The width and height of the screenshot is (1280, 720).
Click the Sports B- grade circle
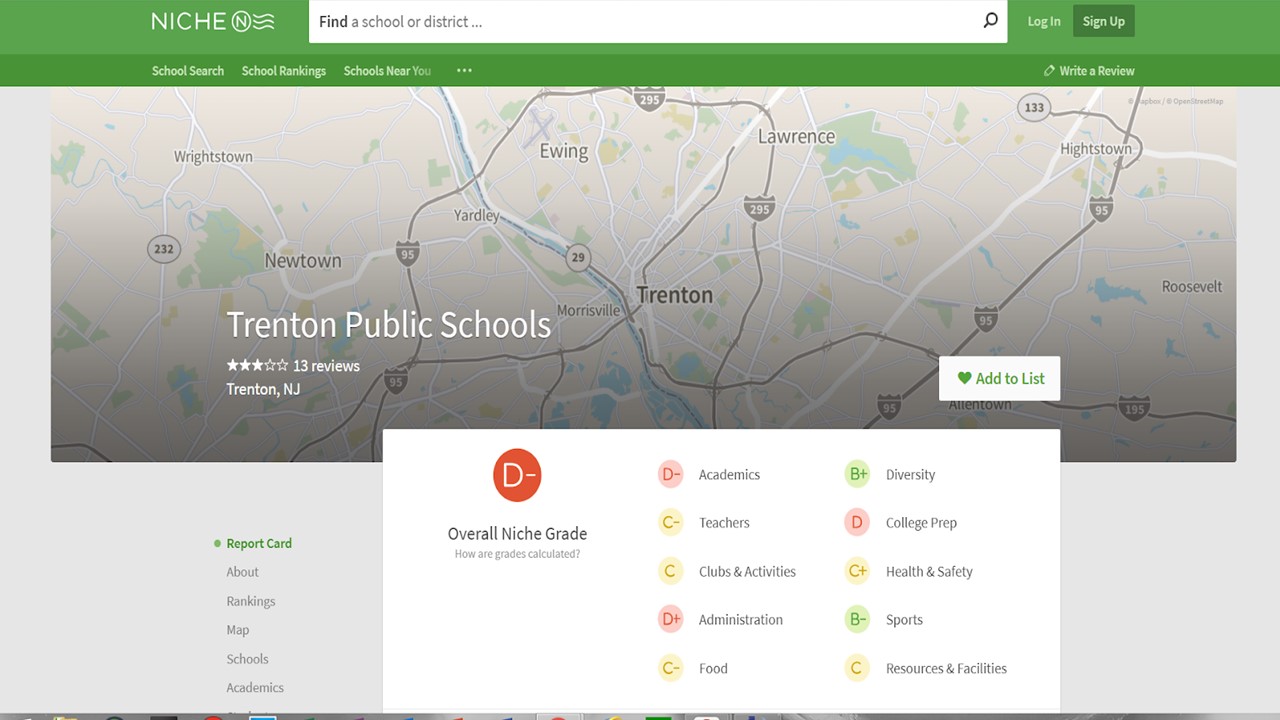coord(857,619)
